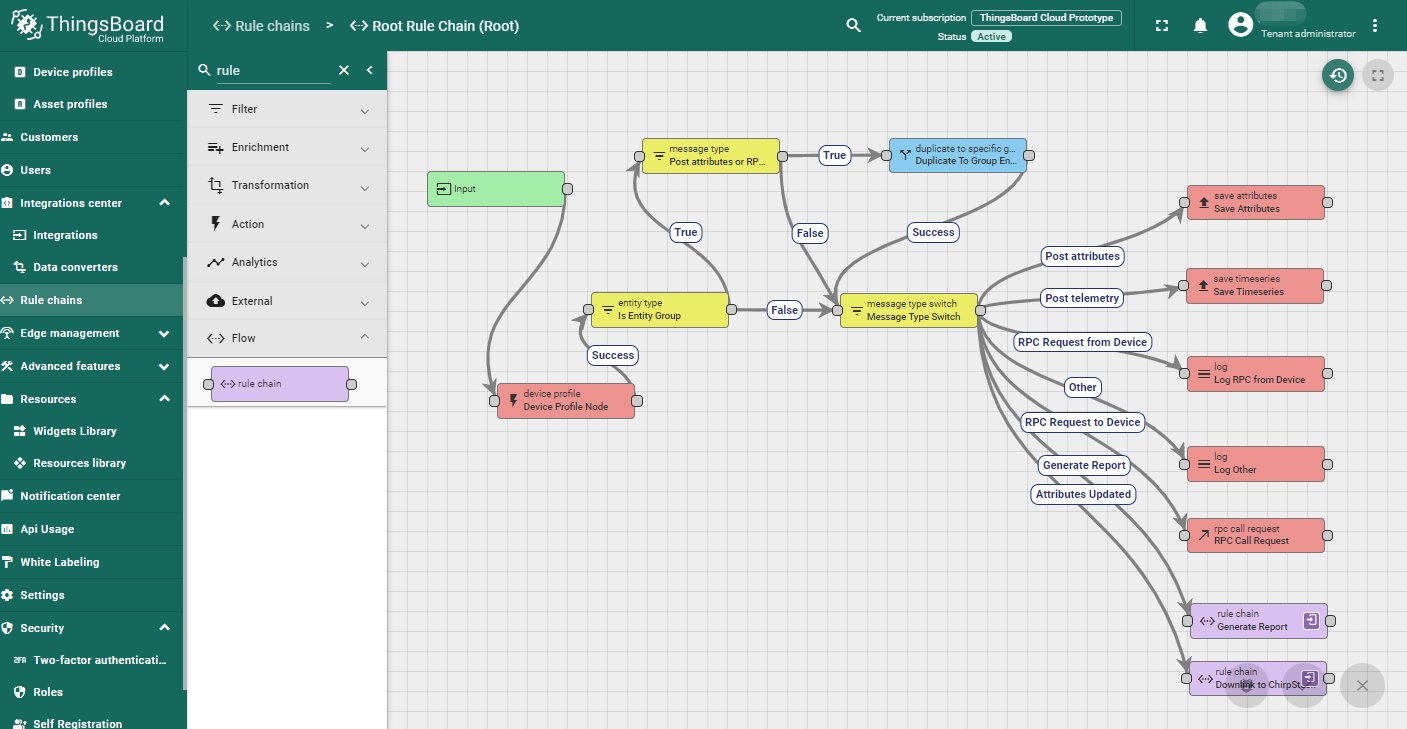1407x729 pixels.
Task: Collapse the node library panel arrow
Action: click(369, 70)
